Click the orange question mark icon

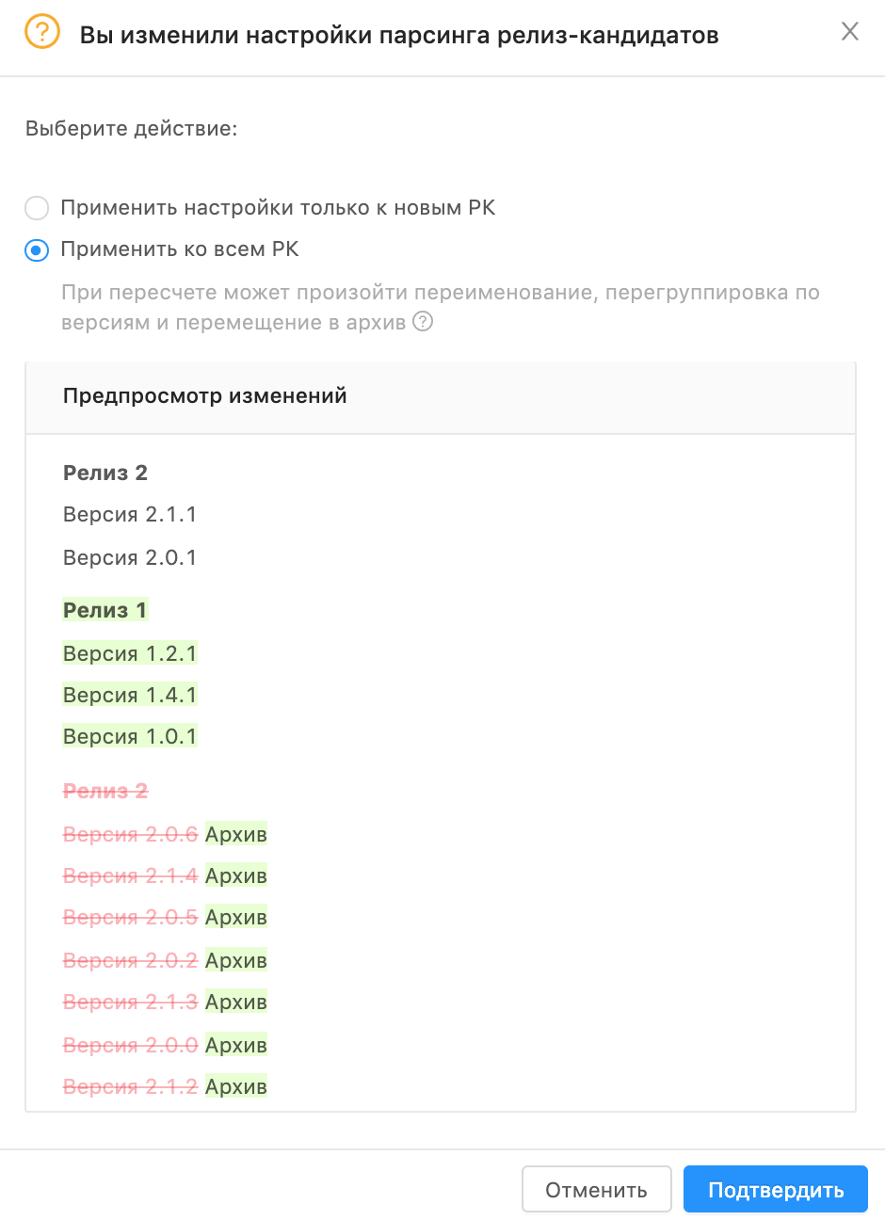(41, 34)
